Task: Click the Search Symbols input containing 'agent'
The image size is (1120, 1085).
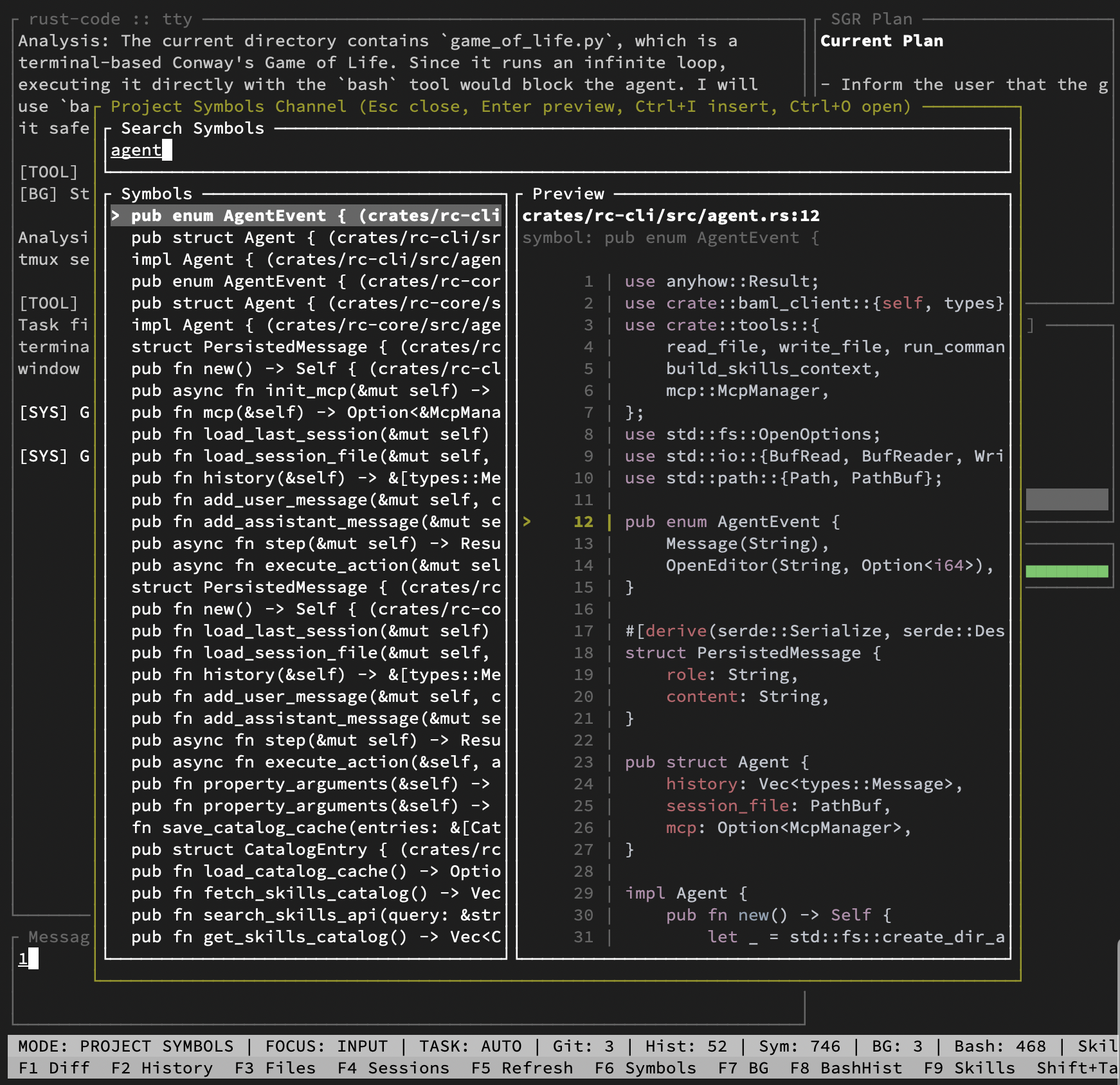Action: pos(558,150)
